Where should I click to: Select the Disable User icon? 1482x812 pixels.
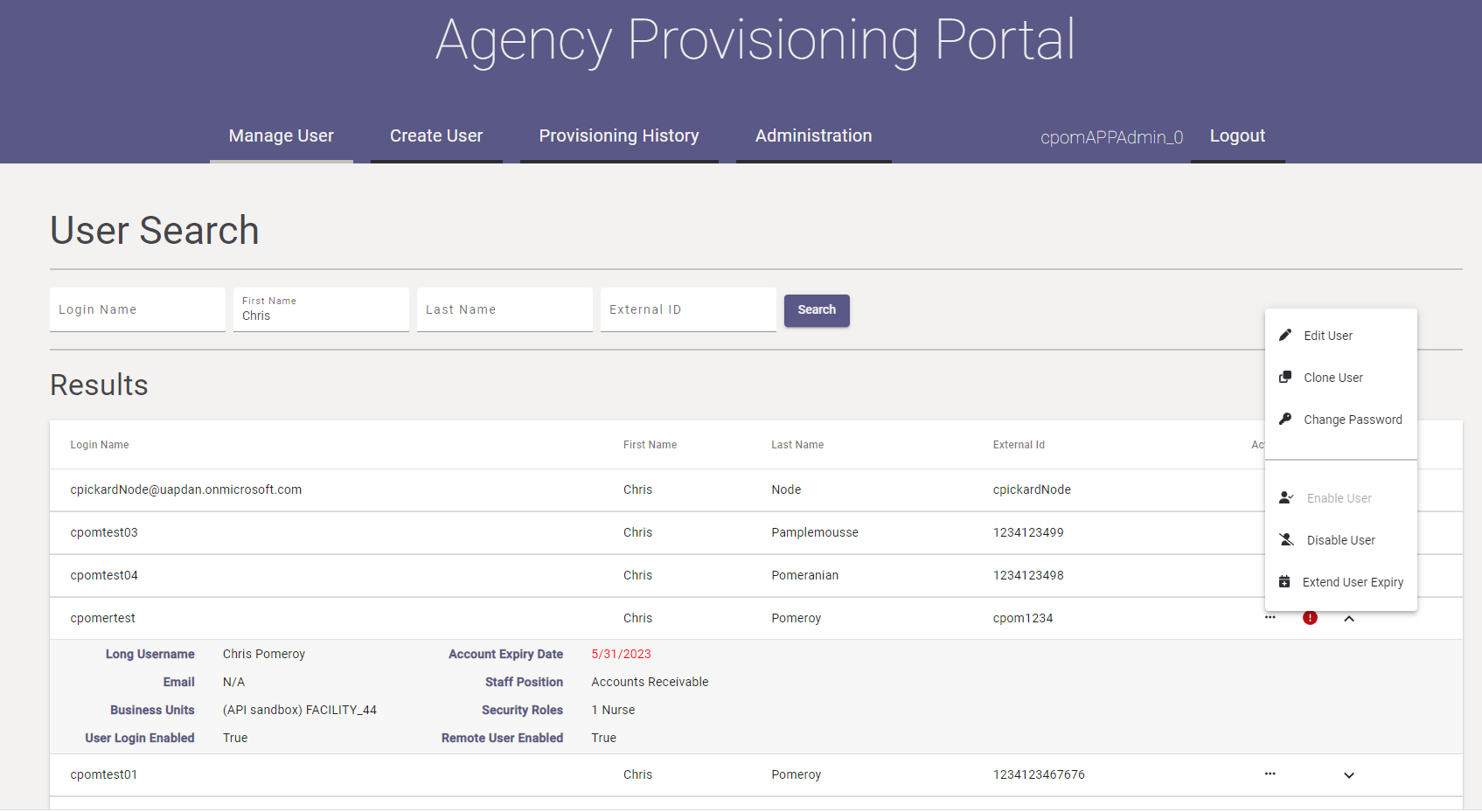pos(1285,539)
